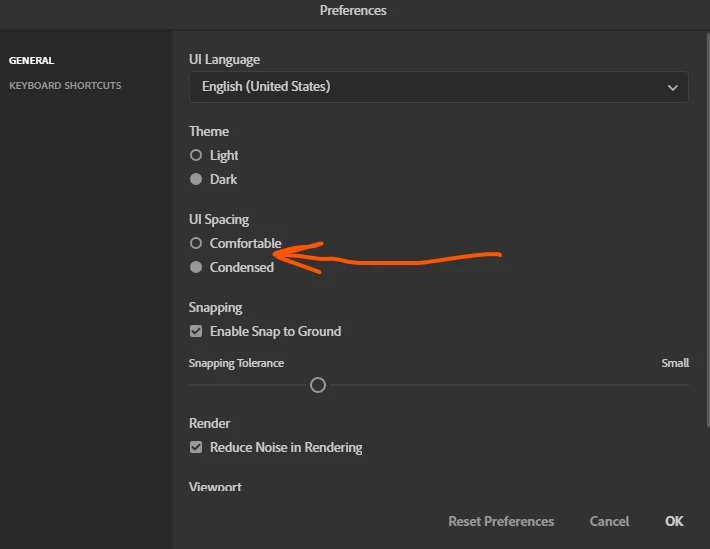This screenshot has width=710, height=549.
Task: Select Comfortable UI spacing
Action: point(196,244)
